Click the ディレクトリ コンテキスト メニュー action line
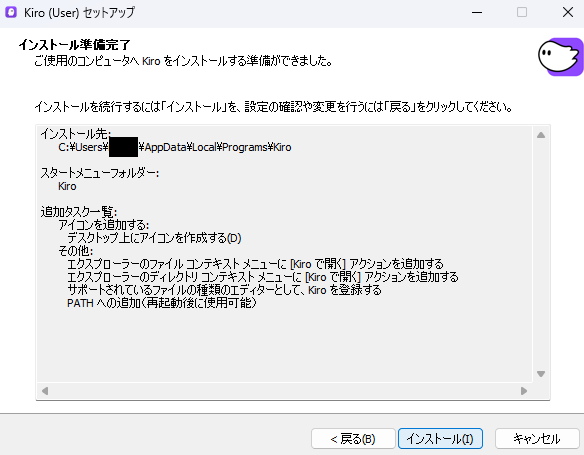Screen dimensions: 584x455 [263, 277]
